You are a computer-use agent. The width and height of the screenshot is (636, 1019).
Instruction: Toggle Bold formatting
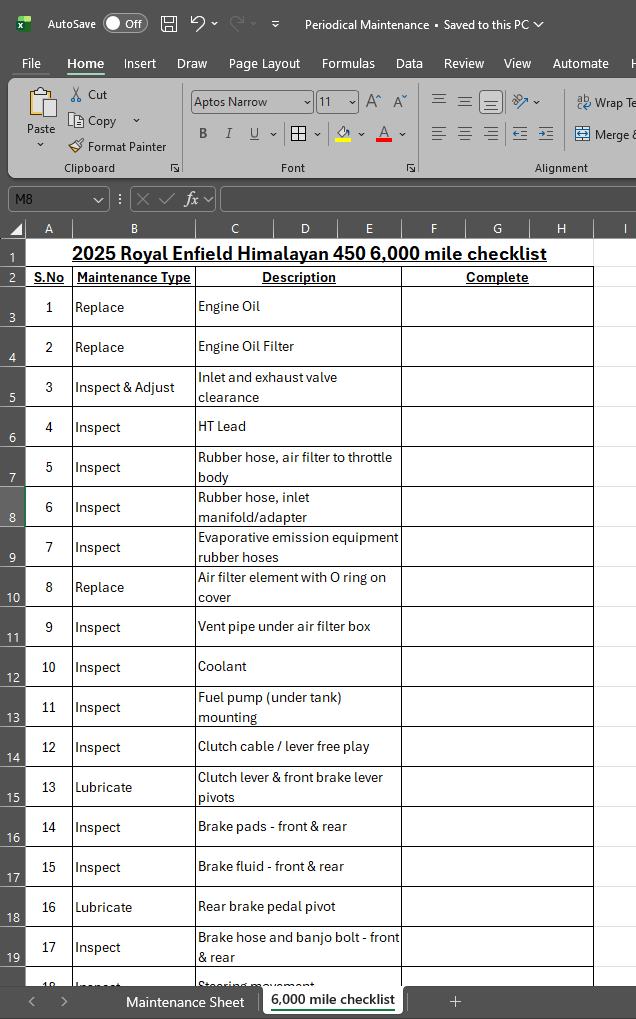203,134
